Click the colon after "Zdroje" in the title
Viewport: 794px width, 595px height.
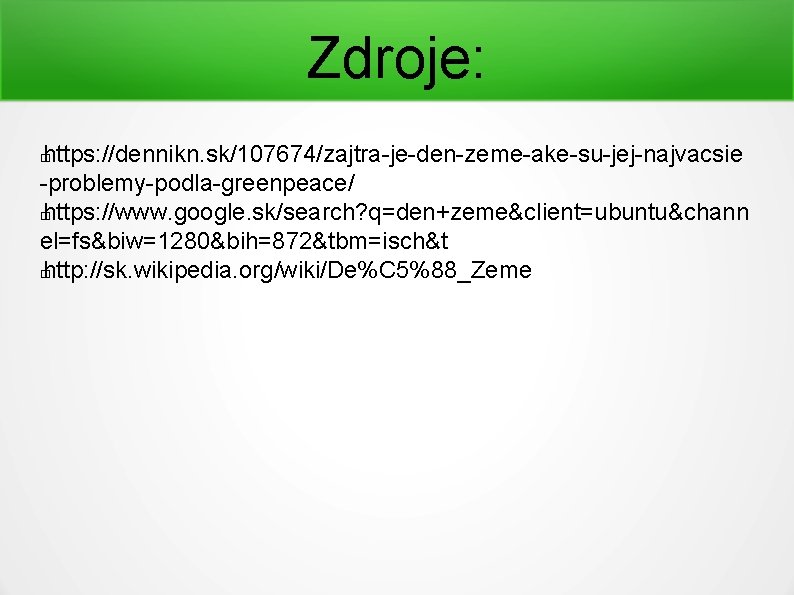pos(479,64)
